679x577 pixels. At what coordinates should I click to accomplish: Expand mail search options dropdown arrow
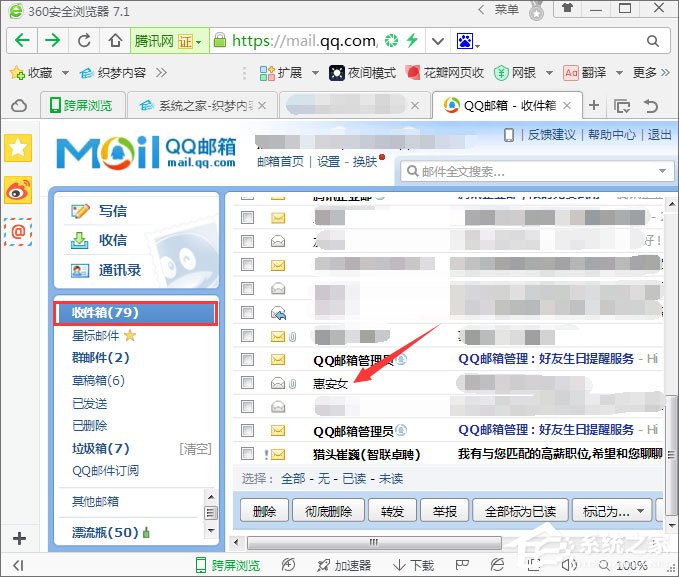(x=662, y=171)
